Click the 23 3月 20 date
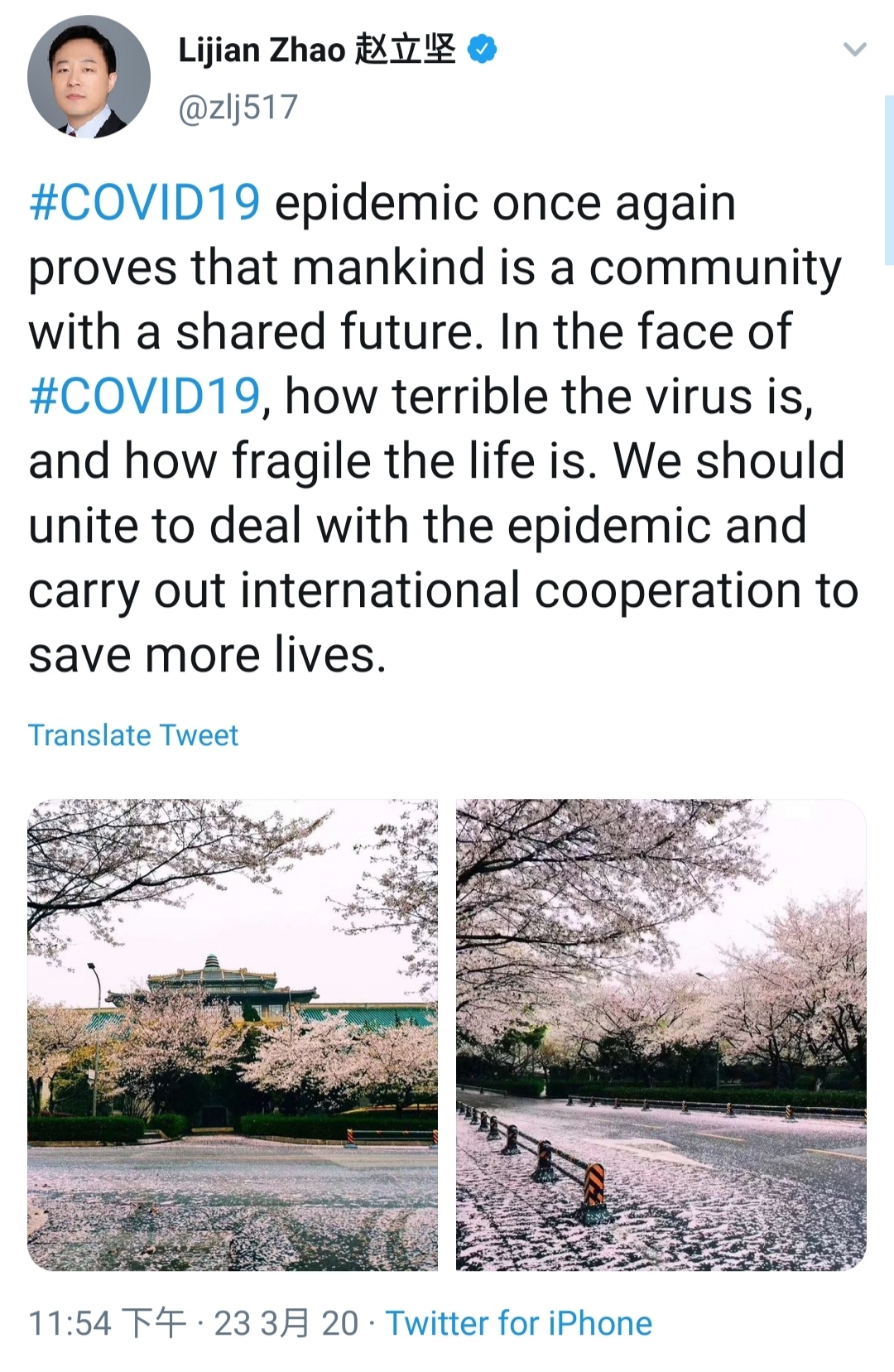The width and height of the screenshot is (894, 1372). click(x=286, y=1323)
